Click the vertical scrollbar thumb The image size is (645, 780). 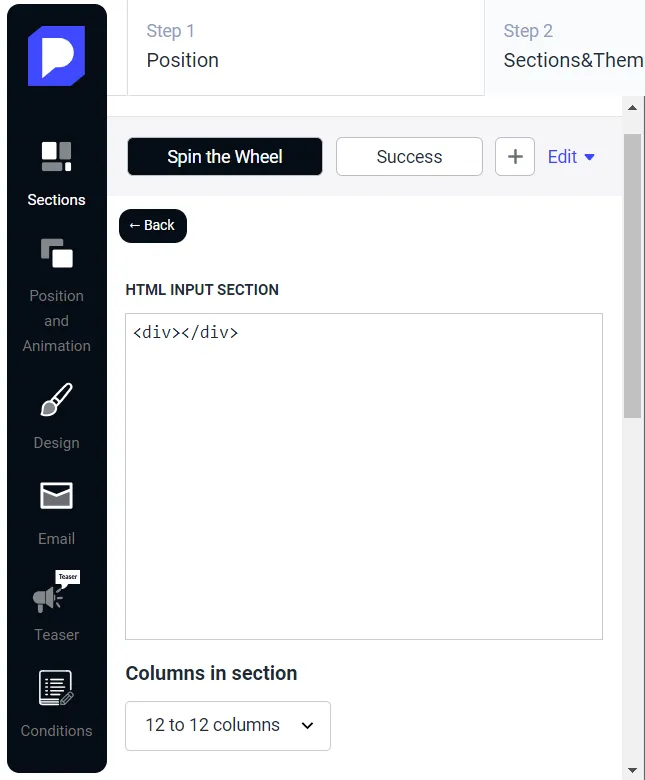pos(633,276)
